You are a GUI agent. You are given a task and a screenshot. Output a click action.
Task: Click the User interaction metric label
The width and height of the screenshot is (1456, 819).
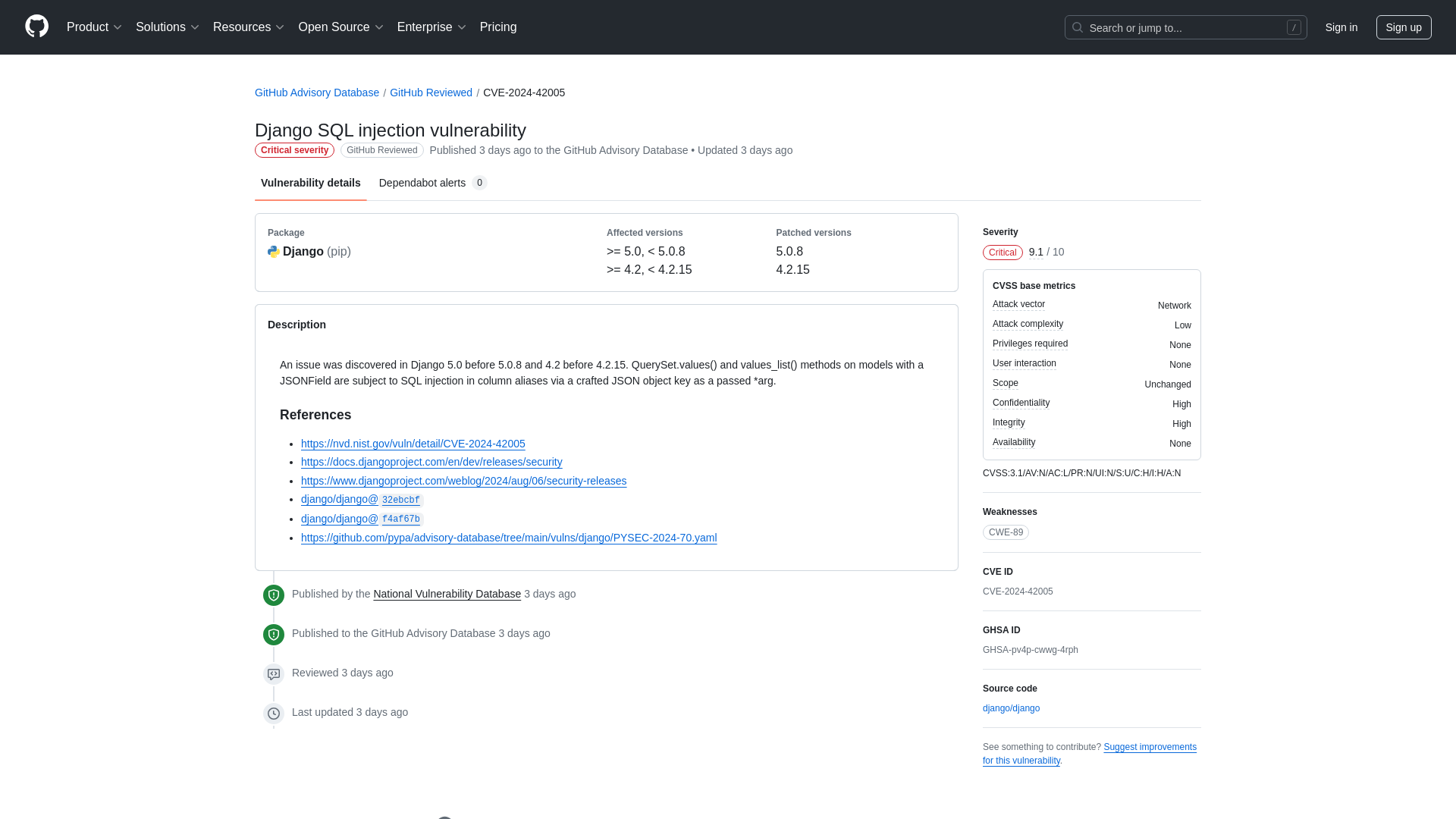tap(1024, 363)
